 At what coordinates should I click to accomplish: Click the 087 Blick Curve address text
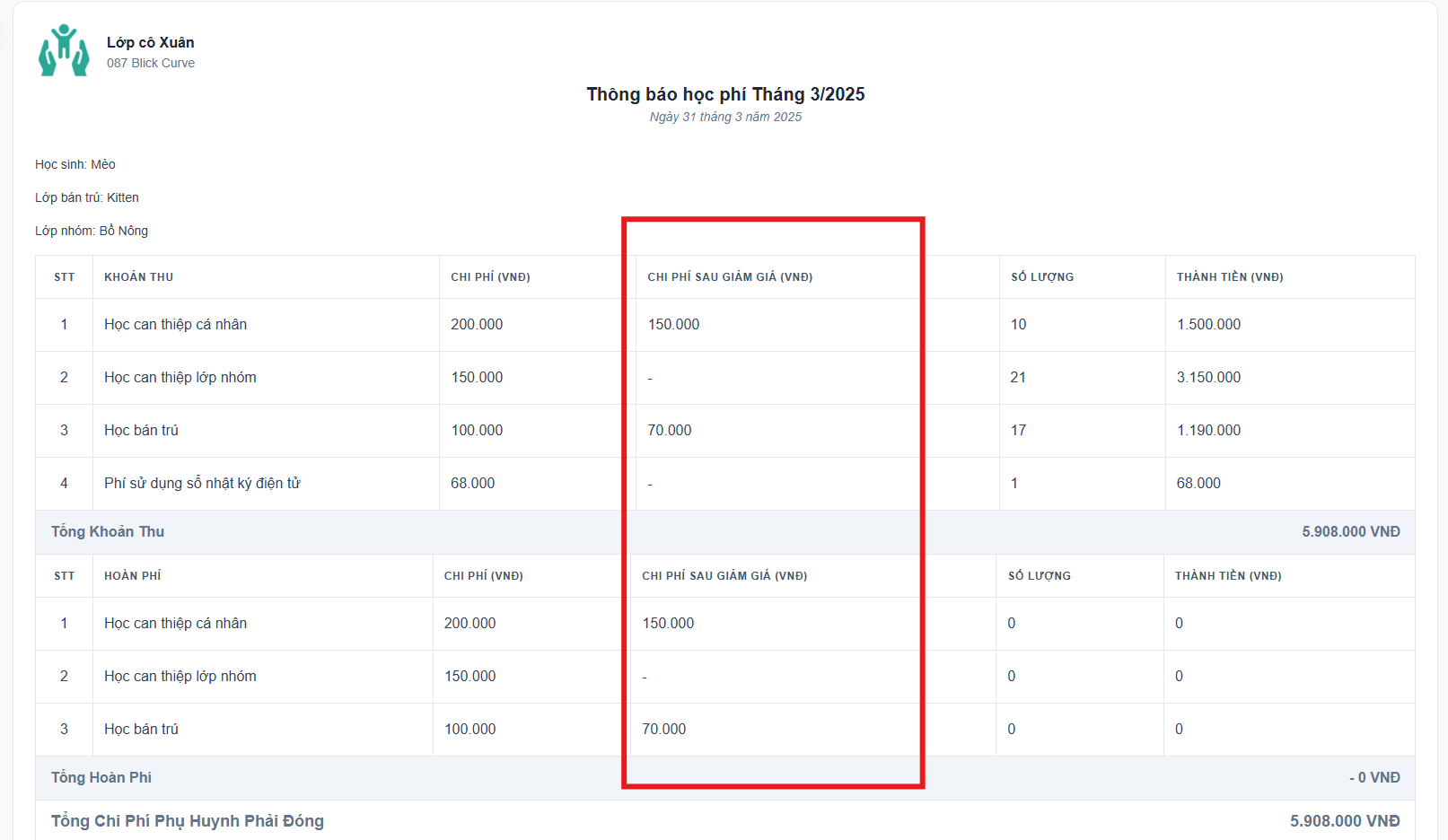(x=150, y=63)
